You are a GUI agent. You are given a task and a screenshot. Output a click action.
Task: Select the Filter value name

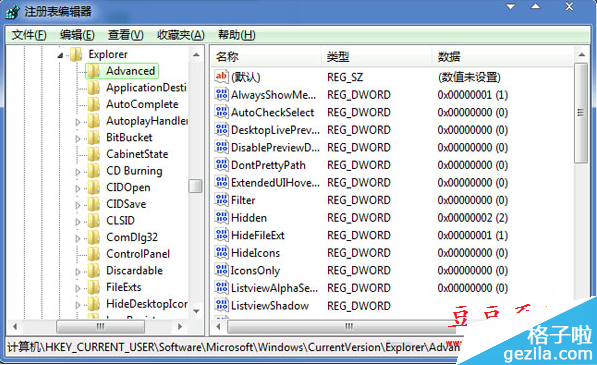pyautogui.click(x=243, y=200)
